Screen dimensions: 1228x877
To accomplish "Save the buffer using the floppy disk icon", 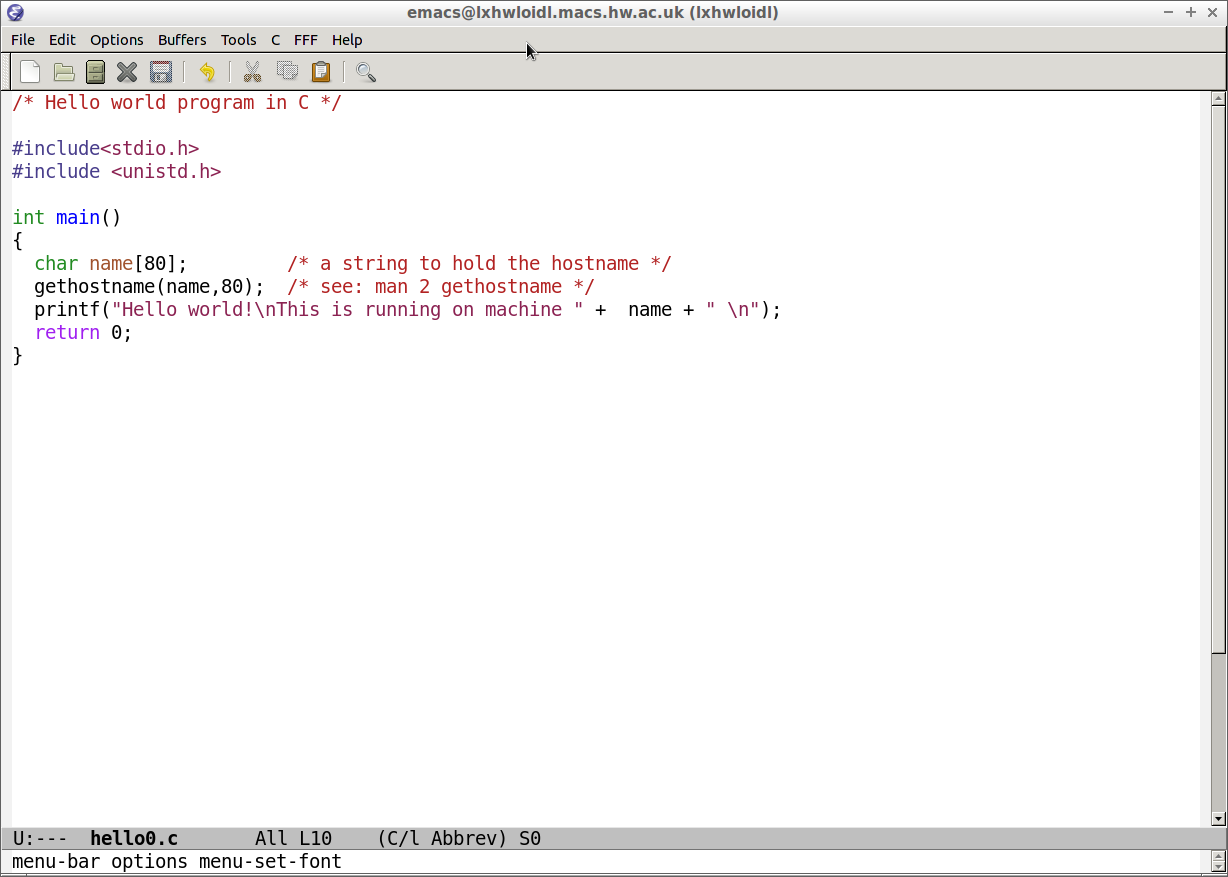I will click(160, 72).
